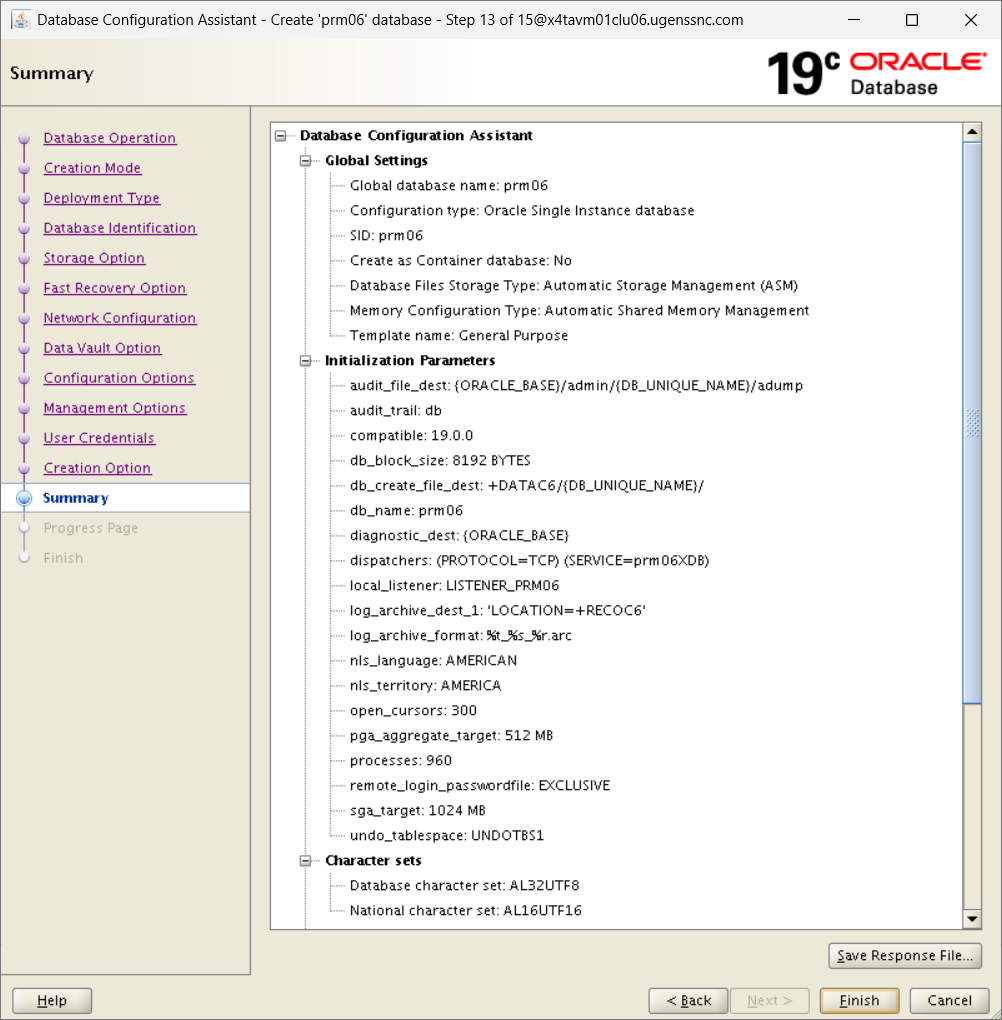This screenshot has width=1002, height=1020.
Task: Go to the User Credentials step
Action: 99,437
